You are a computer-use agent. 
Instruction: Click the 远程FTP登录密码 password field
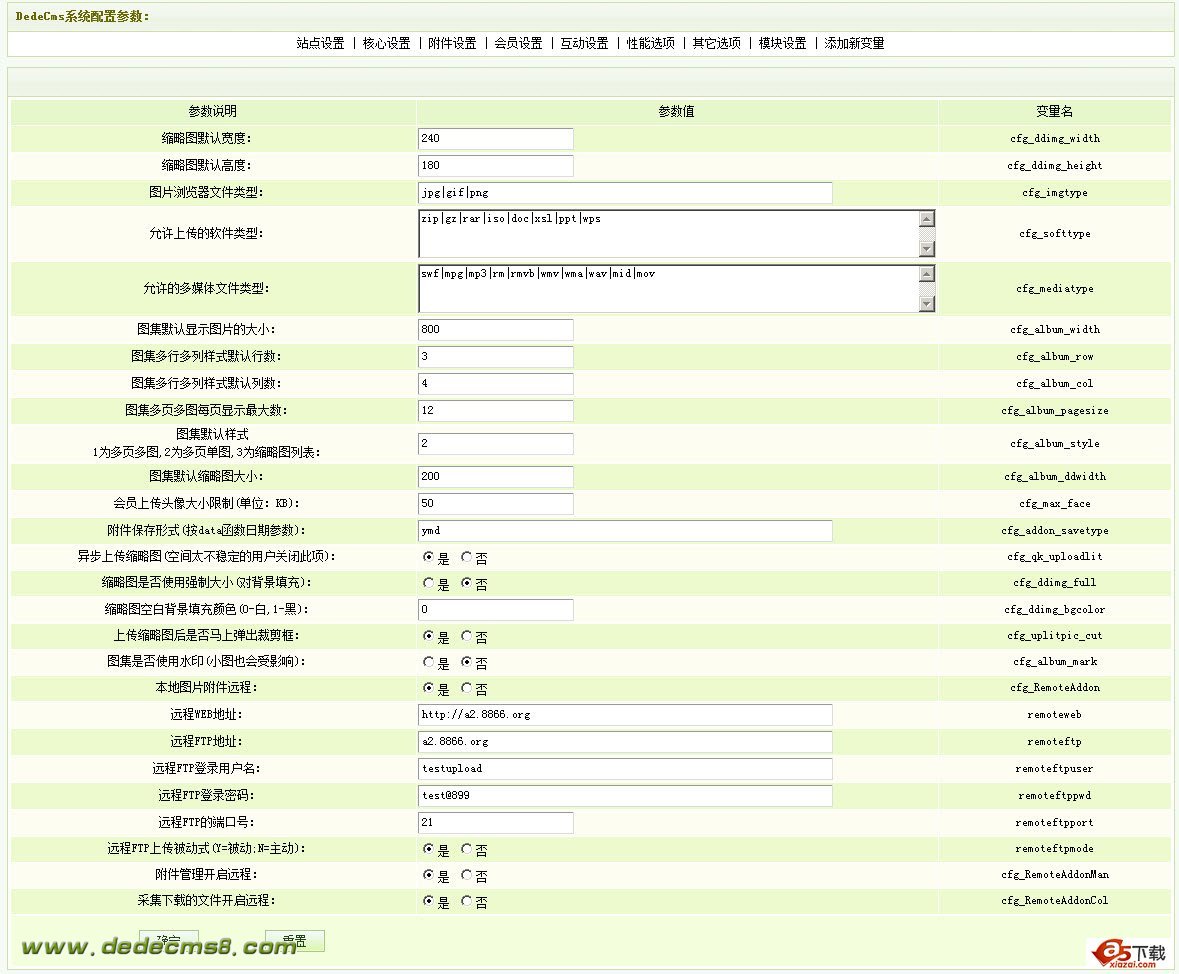click(625, 796)
